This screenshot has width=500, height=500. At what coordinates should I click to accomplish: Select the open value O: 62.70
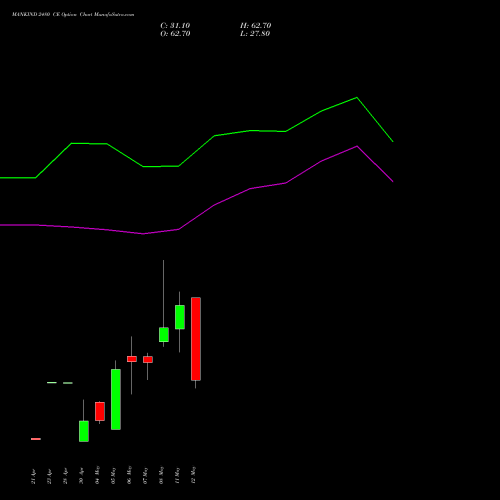(175, 34)
